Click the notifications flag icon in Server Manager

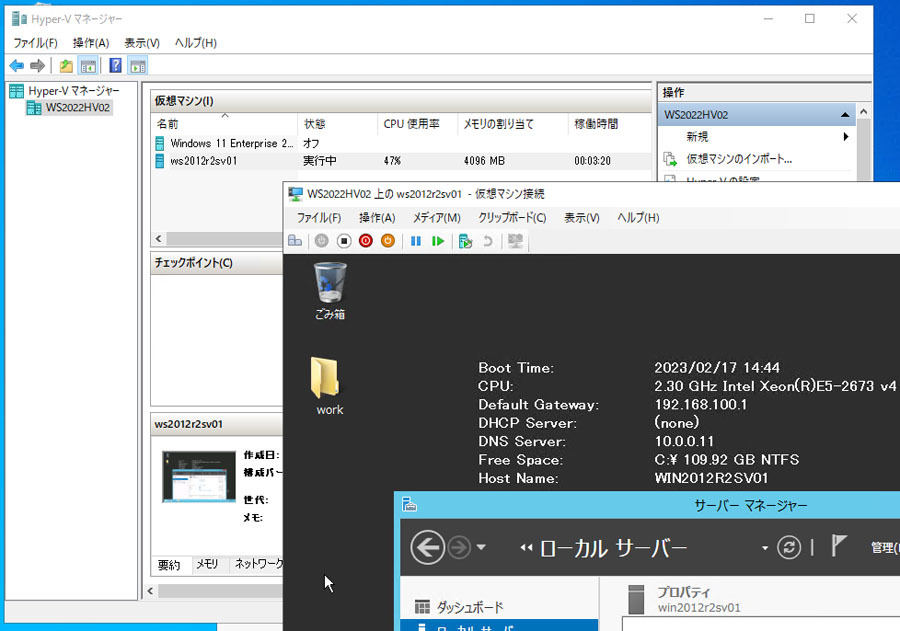(x=839, y=545)
